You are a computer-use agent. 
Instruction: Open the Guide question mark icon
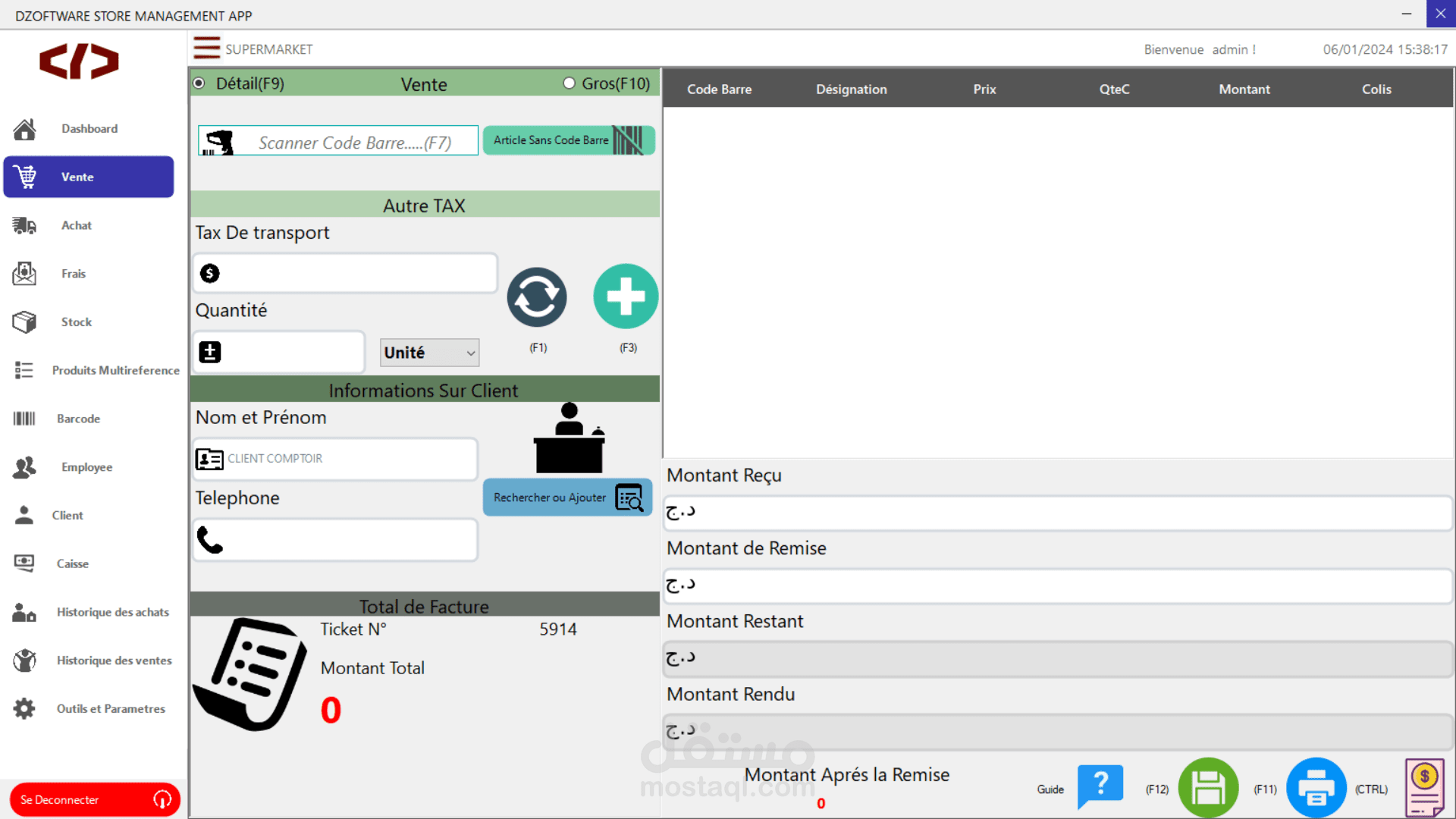point(1100,786)
